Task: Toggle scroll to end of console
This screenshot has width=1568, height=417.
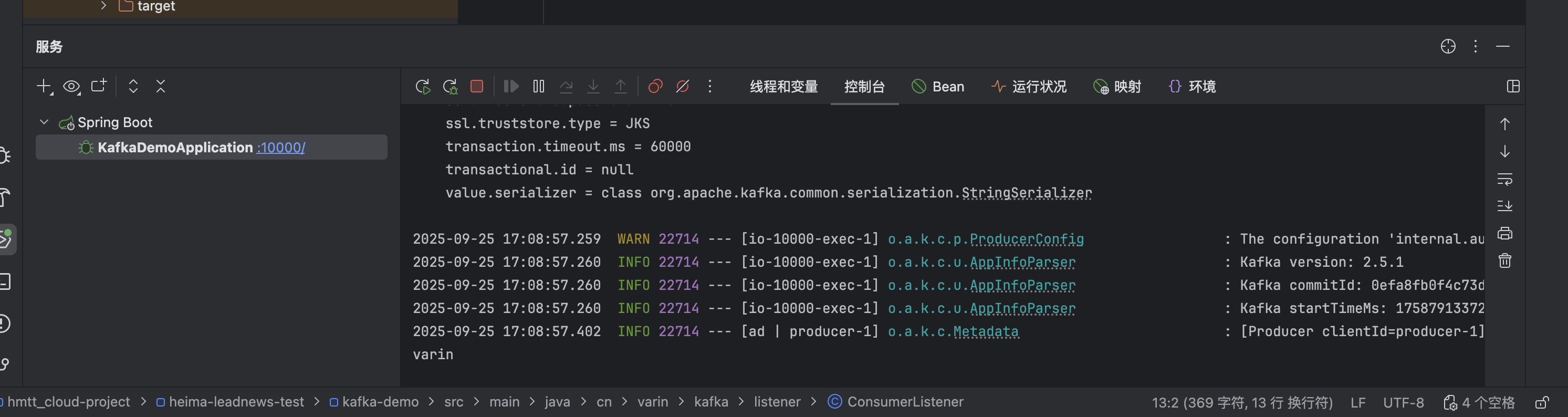Action: click(x=1504, y=206)
